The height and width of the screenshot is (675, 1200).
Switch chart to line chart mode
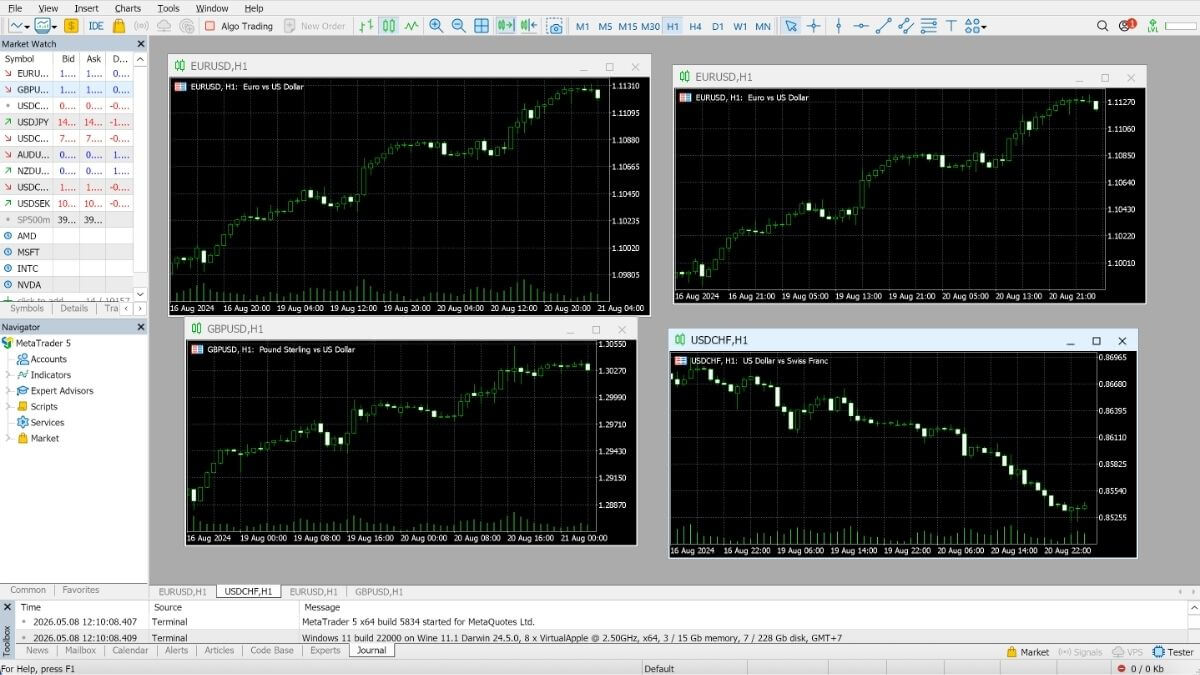coord(410,26)
